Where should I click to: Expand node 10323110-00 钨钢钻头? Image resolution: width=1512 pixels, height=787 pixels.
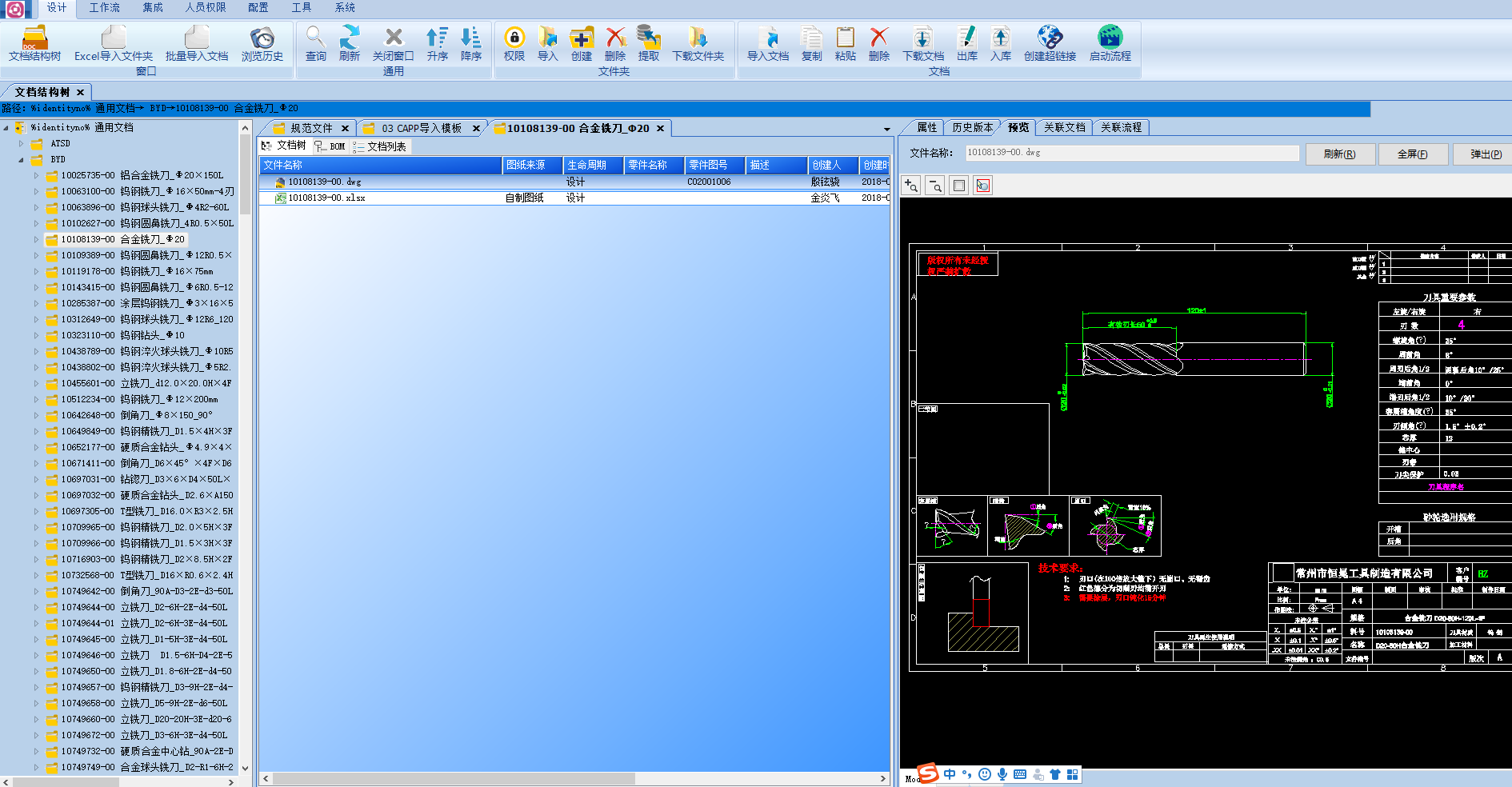[x=36, y=335]
